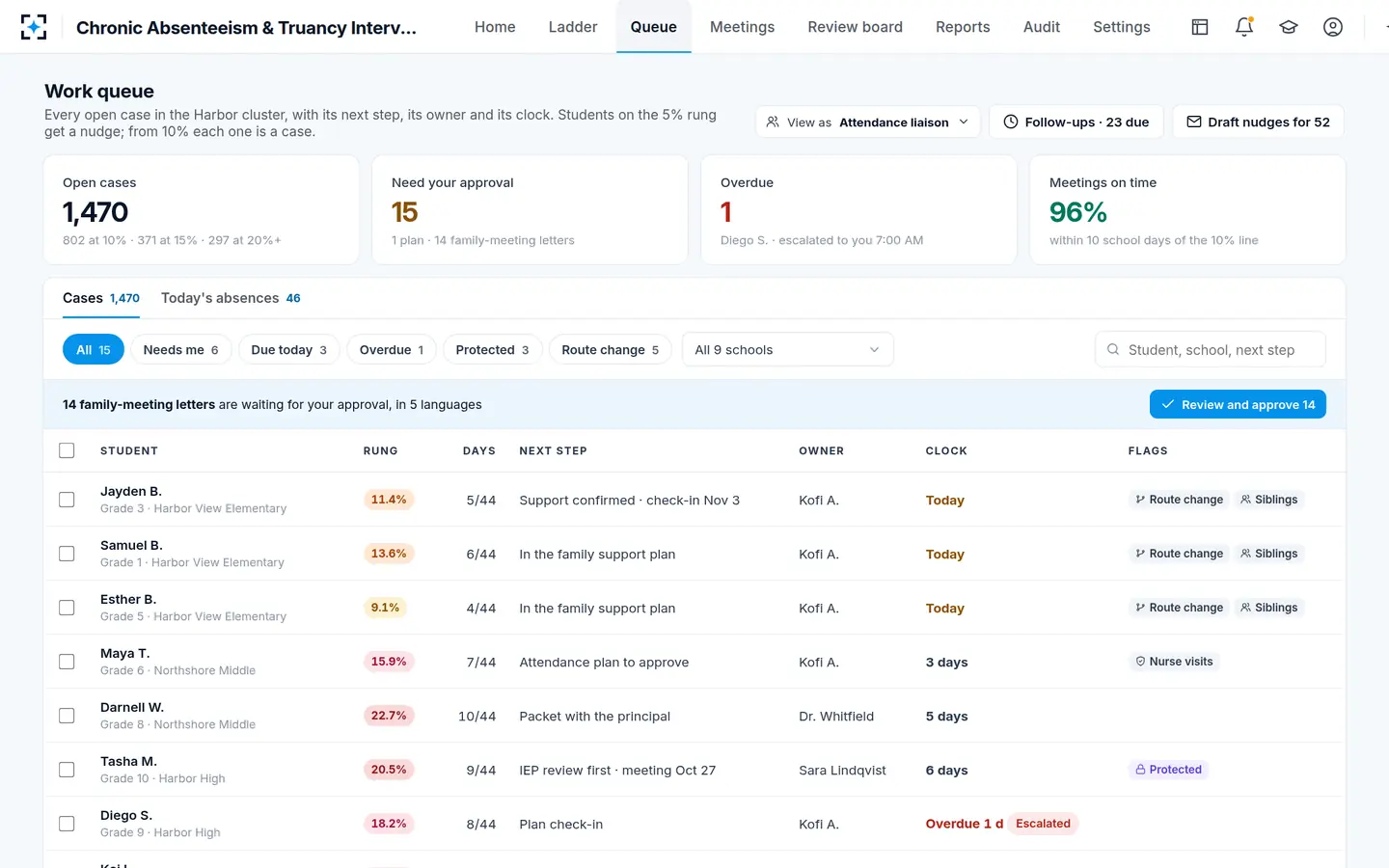Open the Reports tab

click(x=963, y=27)
